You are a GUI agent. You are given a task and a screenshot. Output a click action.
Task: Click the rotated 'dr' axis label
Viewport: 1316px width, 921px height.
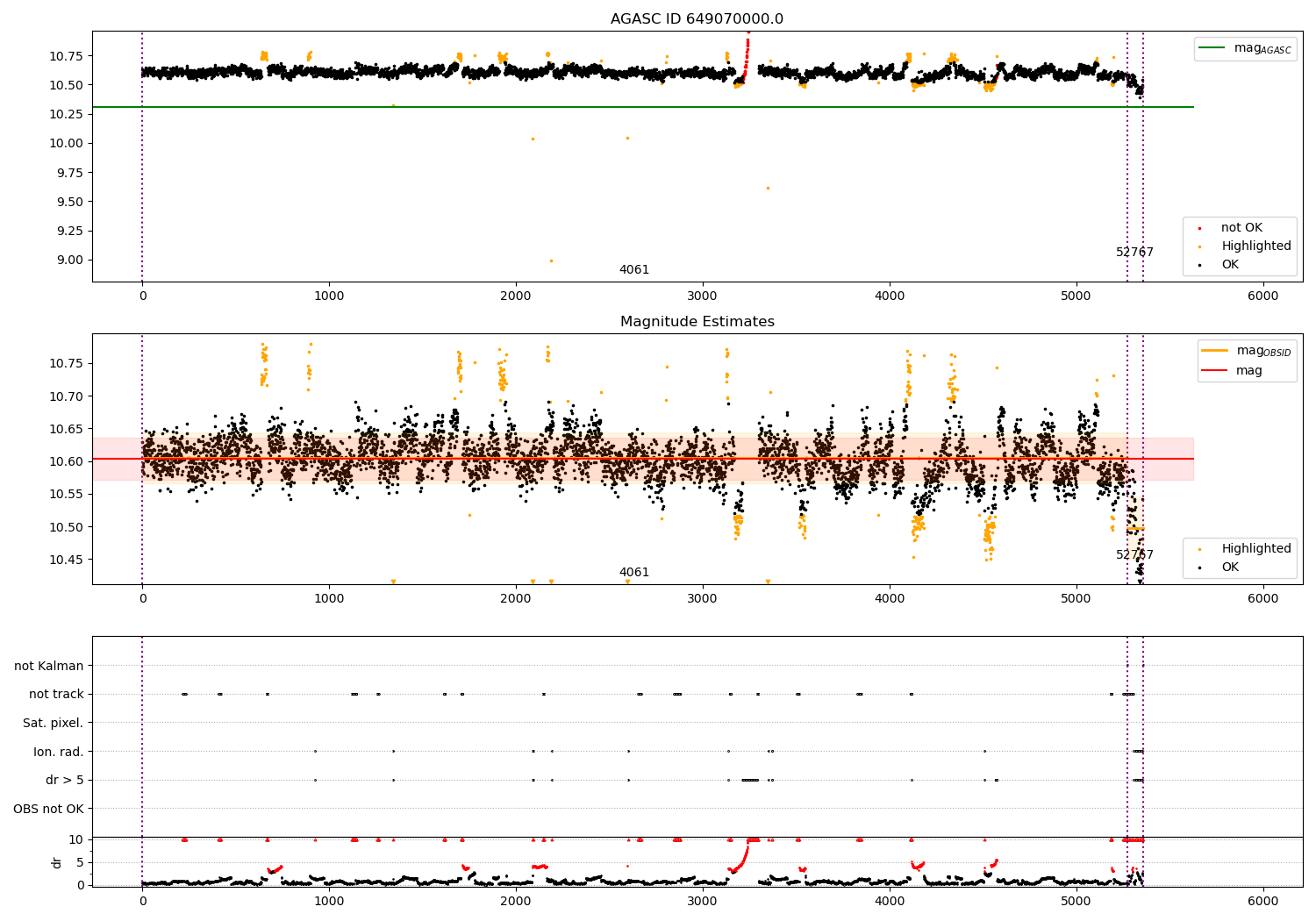(x=57, y=862)
